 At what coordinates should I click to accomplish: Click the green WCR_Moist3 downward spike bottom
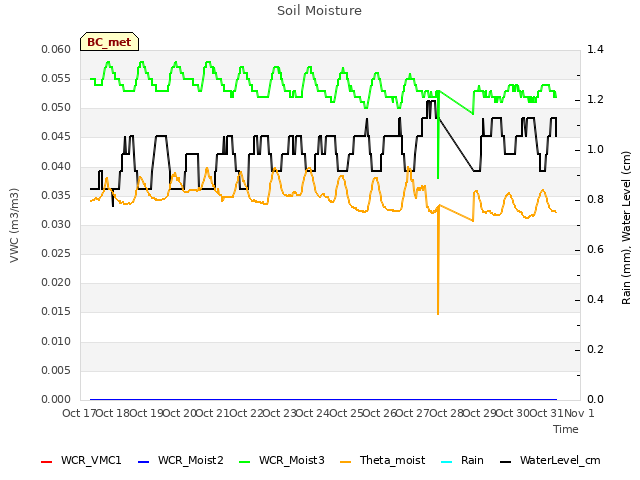[x=438, y=178]
